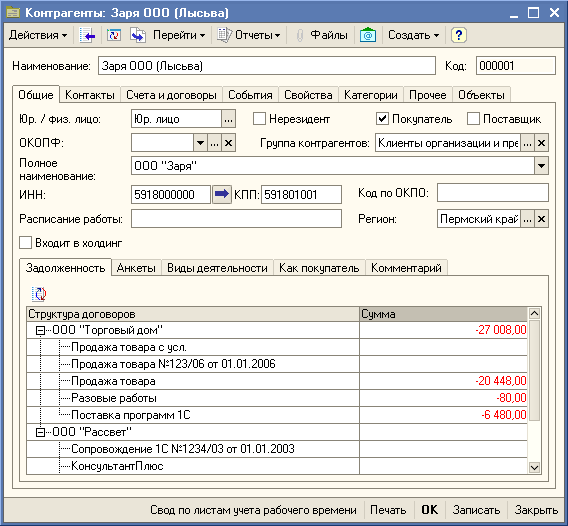Click the Файлы toolbar button label

[329, 35]
